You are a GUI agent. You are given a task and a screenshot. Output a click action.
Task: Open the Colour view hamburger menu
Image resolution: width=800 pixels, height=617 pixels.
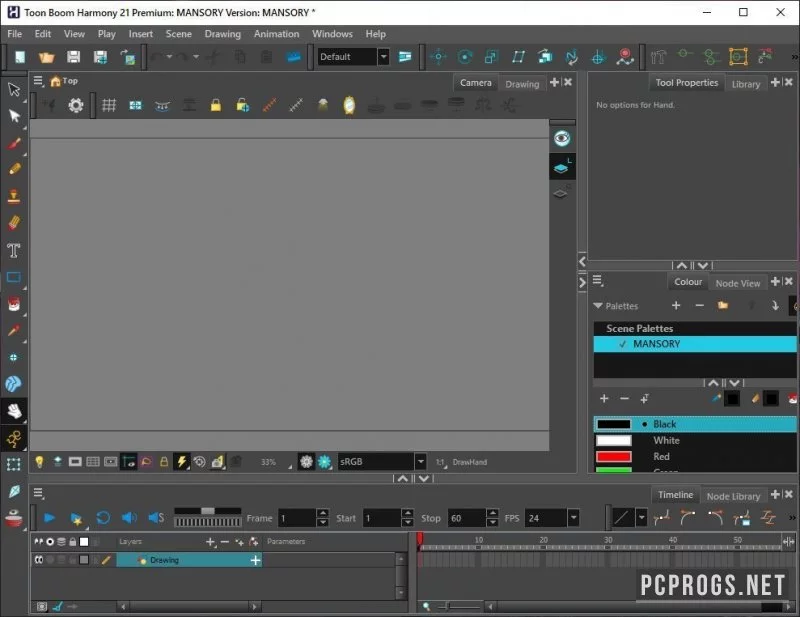pyautogui.click(x=598, y=280)
